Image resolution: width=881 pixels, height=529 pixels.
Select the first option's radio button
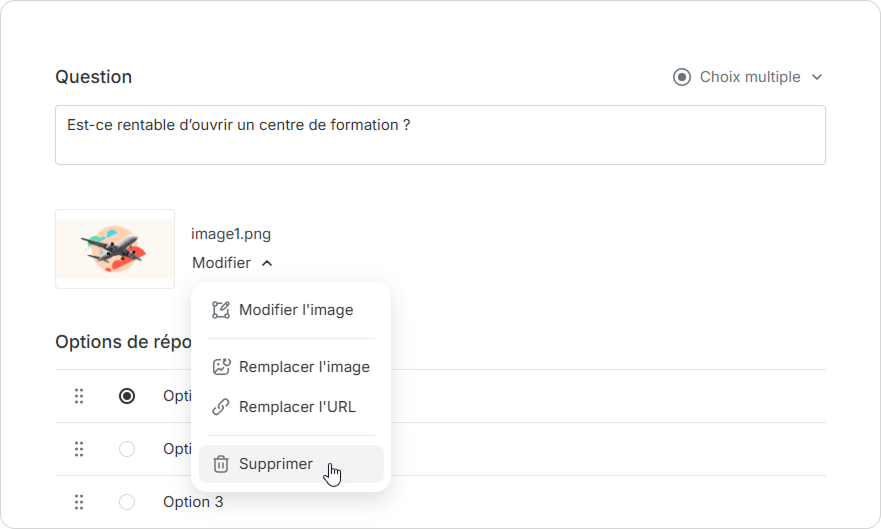127,396
